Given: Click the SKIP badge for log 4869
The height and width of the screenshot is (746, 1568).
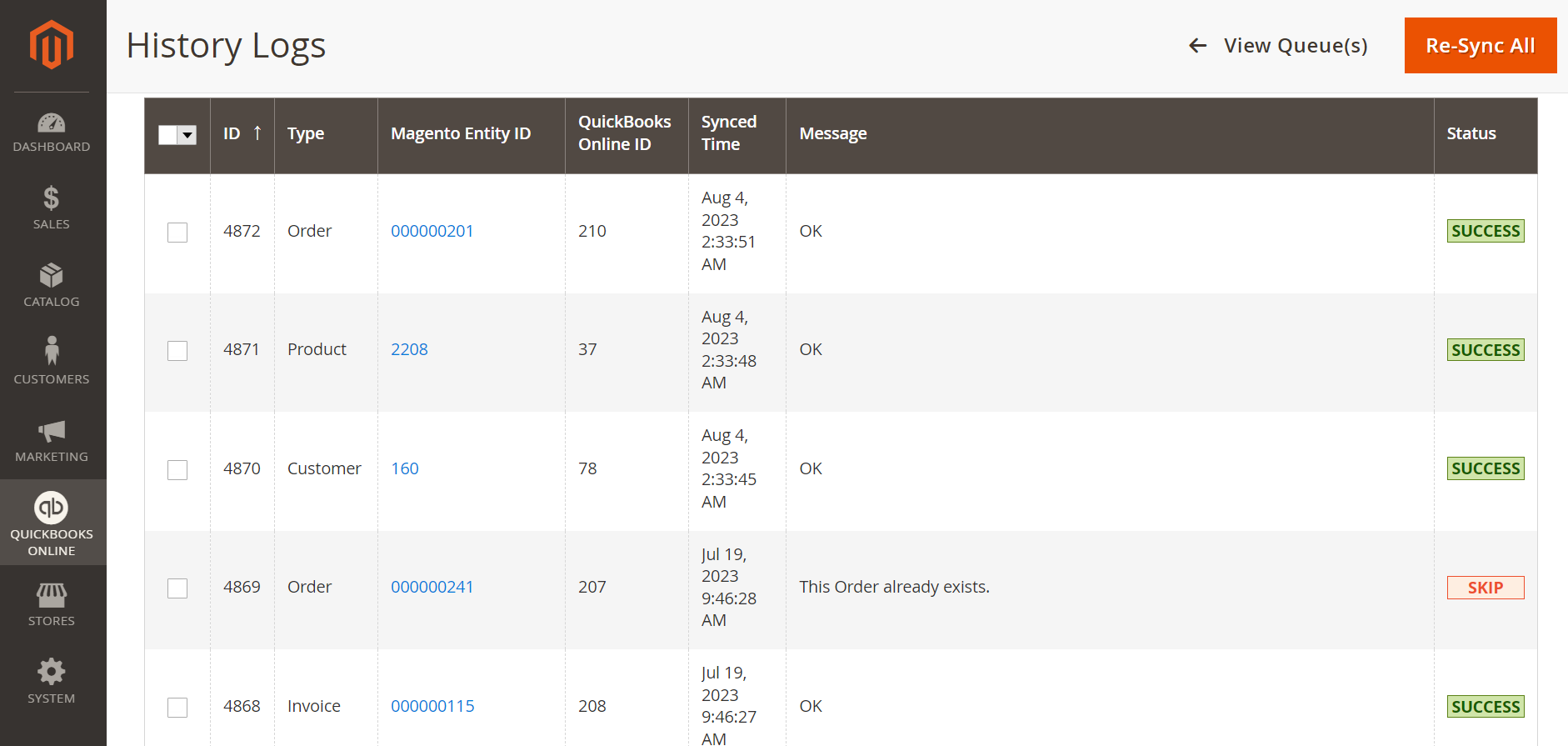Looking at the screenshot, I should 1486,588.
